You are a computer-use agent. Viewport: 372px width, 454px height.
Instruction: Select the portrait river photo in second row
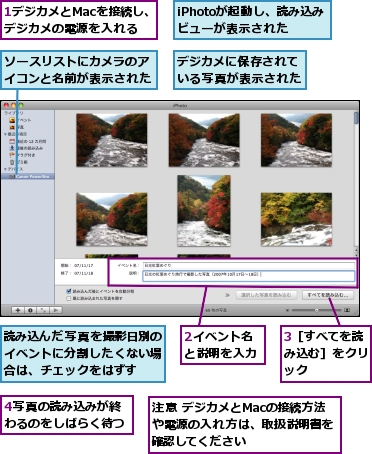(204, 211)
